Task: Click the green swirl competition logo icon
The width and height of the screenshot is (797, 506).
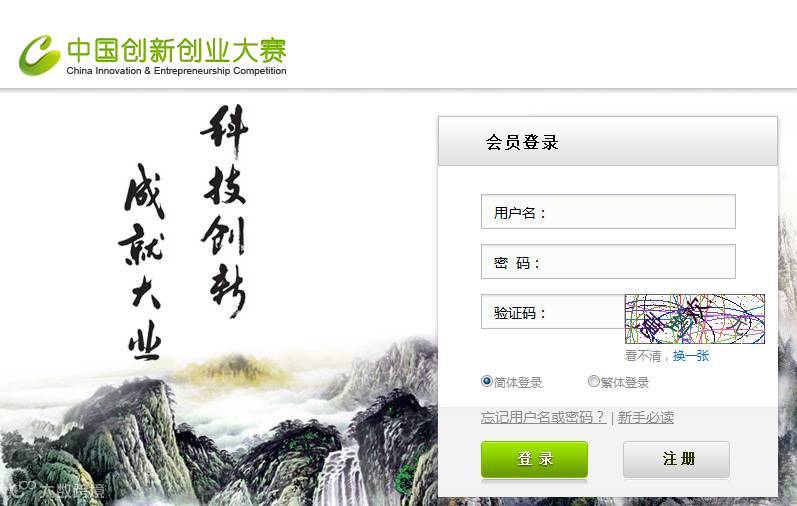Action: click(x=39, y=55)
